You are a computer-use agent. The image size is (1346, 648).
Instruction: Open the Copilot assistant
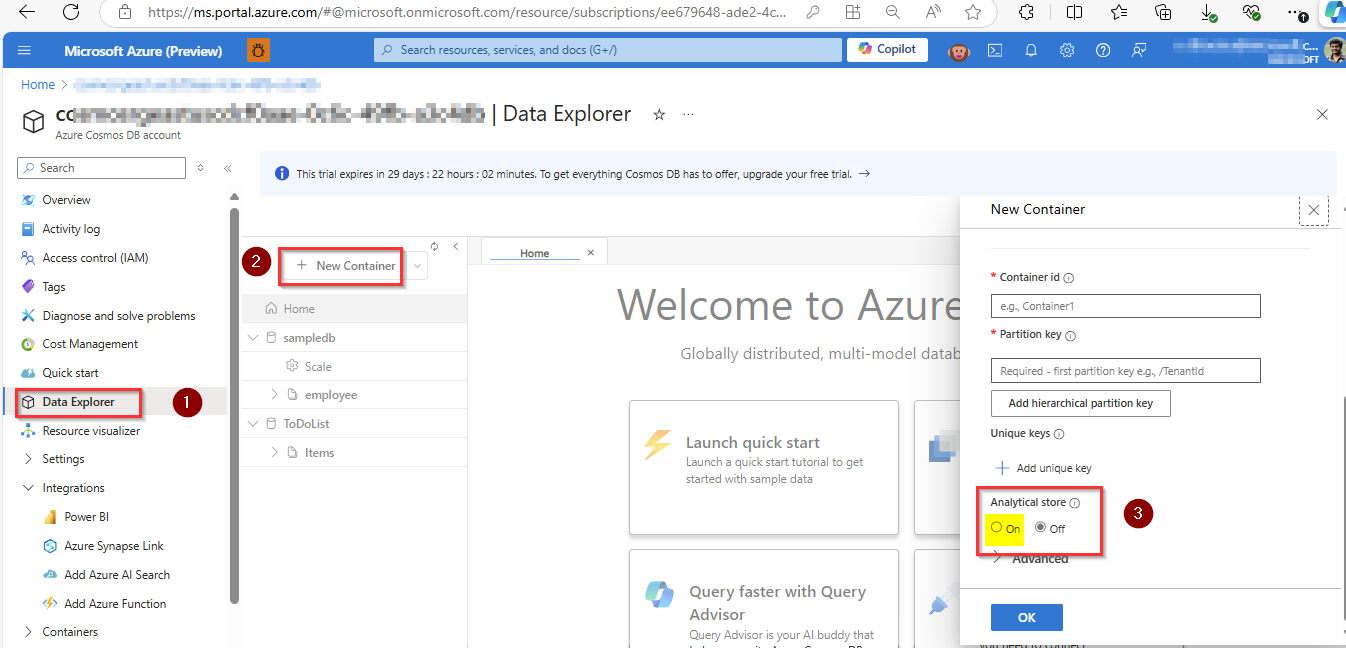tap(886, 49)
